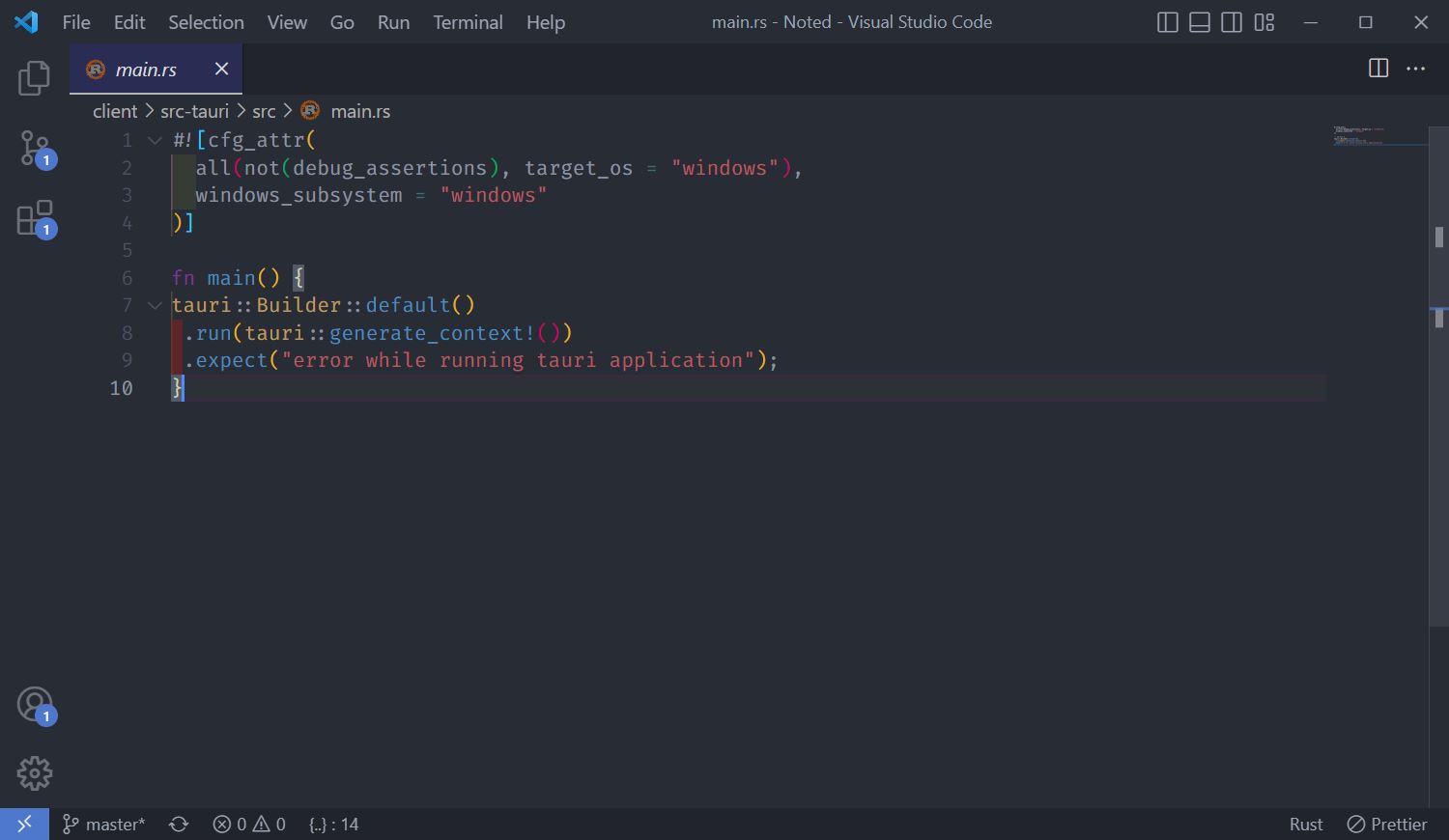Open the Run menu
This screenshot has height=840, width=1449.
pyautogui.click(x=393, y=21)
